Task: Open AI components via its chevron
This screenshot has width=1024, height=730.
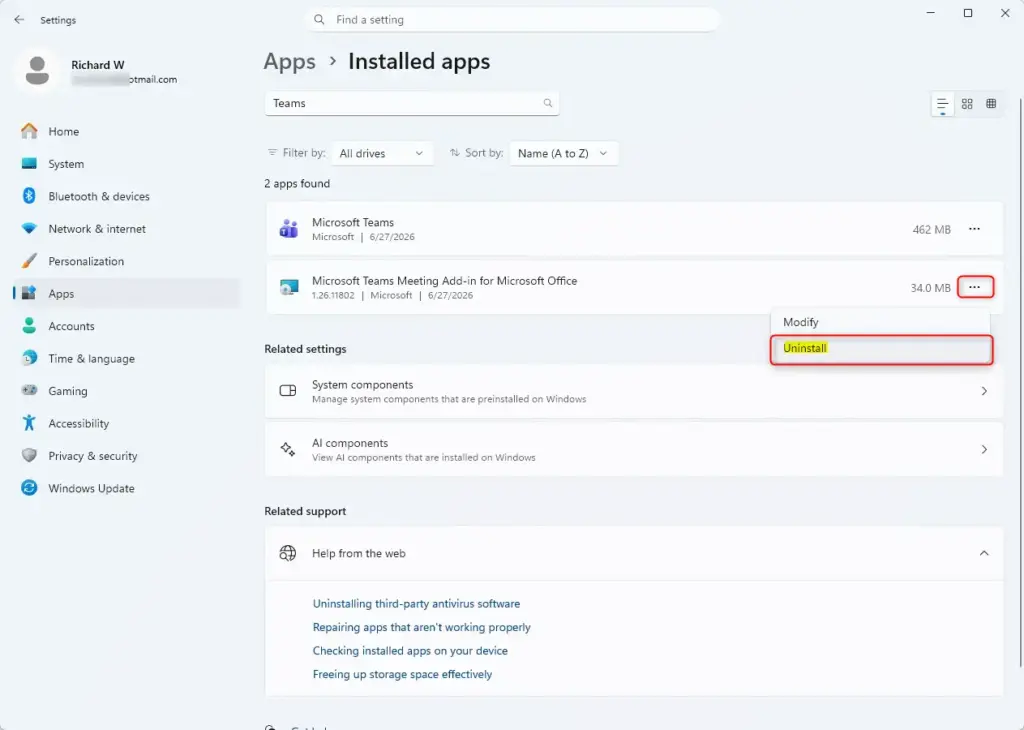Action: (984, 449)
